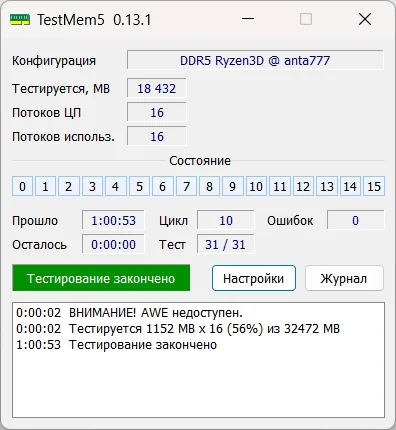
Task: Click the tested memory value 18 432
Action: tap(157, 88)
